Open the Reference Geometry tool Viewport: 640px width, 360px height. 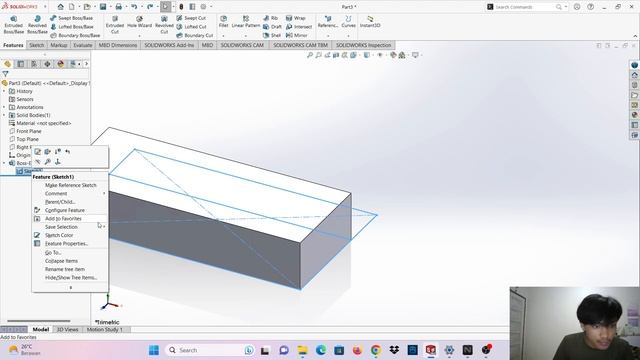328,22
